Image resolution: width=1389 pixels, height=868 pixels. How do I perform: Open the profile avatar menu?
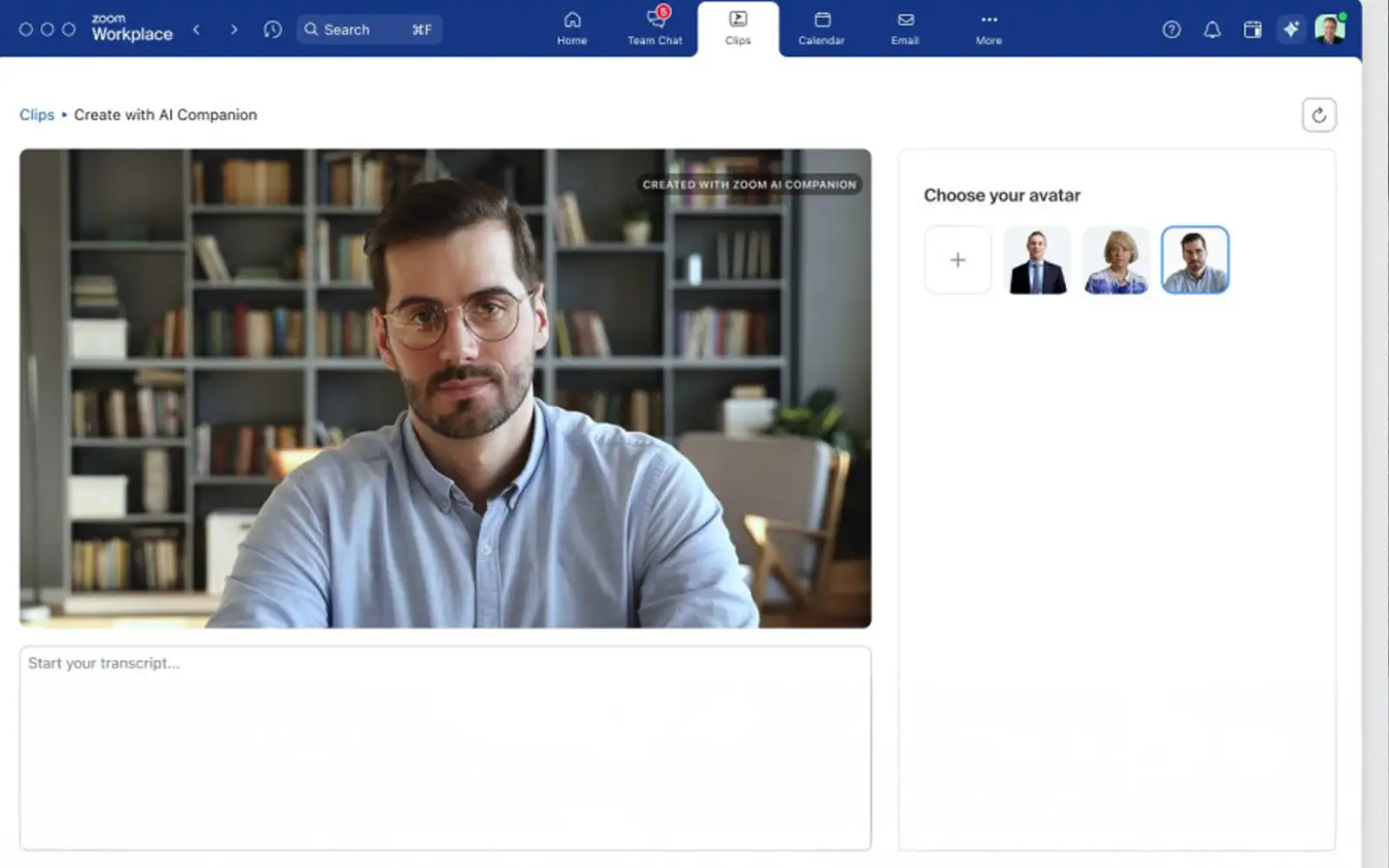point(1329,30)
